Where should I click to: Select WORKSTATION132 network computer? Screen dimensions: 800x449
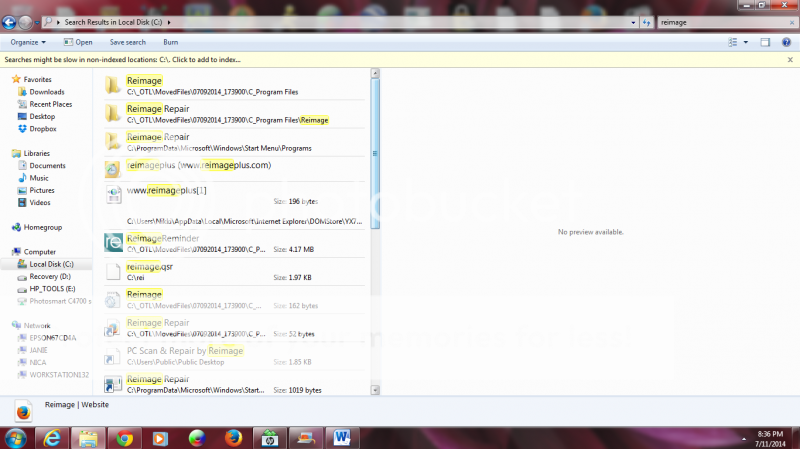pyautogui.click(x=59, y=374)
